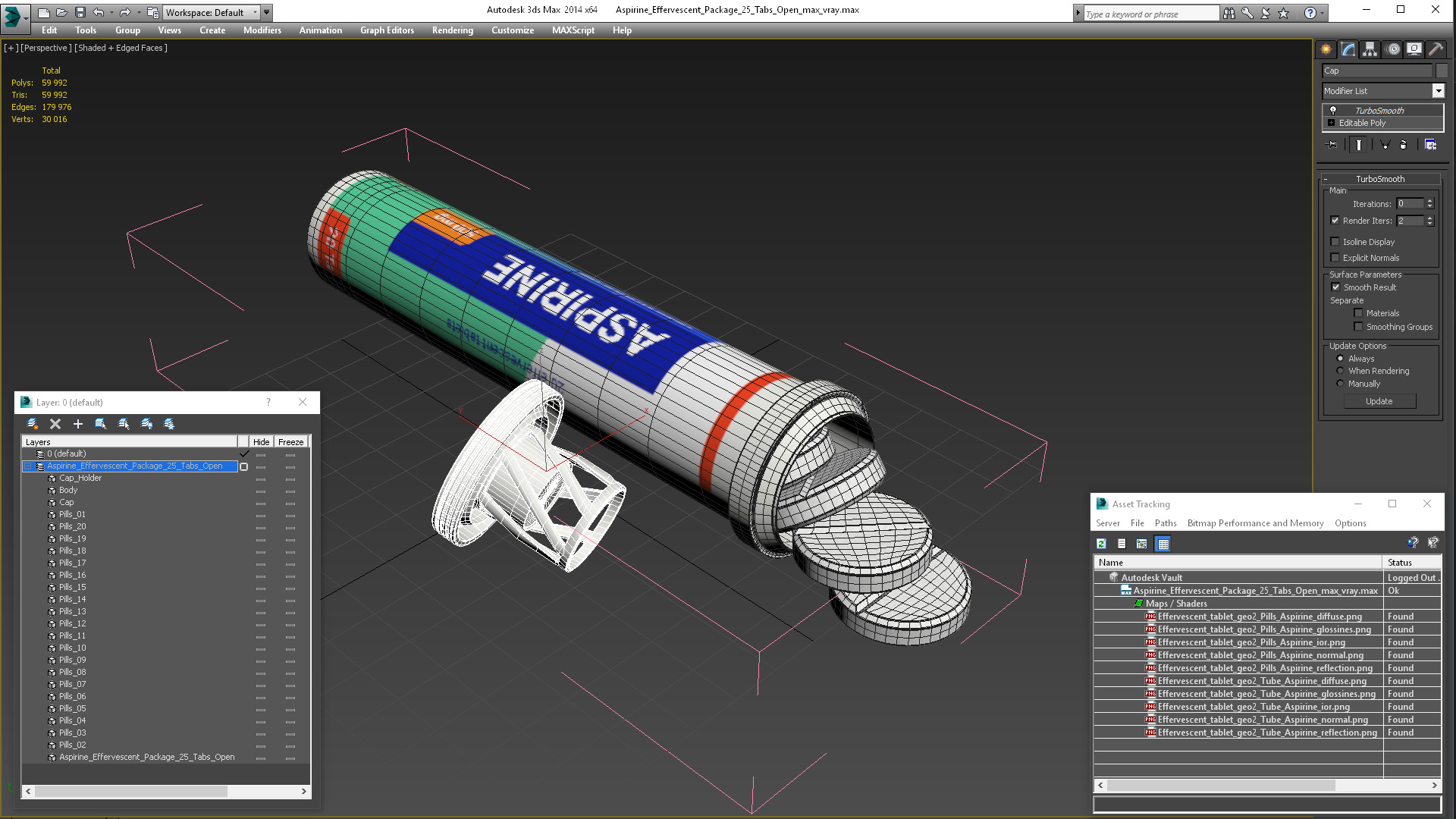Open the Modify command panel tab
Viewport: 1456px width, 819px height.
[1348, 49]
